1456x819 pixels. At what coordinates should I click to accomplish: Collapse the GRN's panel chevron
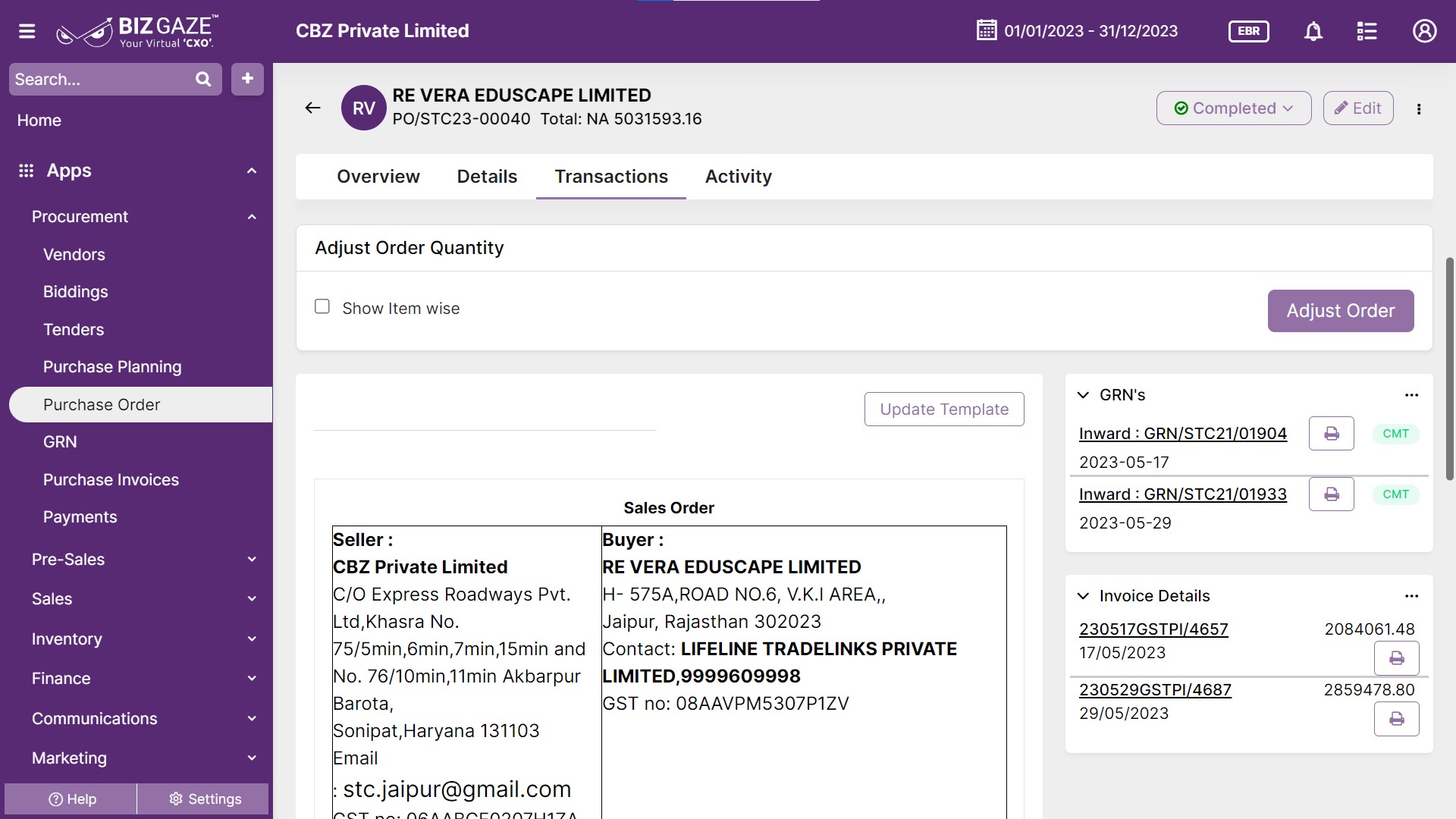tap(1084, 395)
